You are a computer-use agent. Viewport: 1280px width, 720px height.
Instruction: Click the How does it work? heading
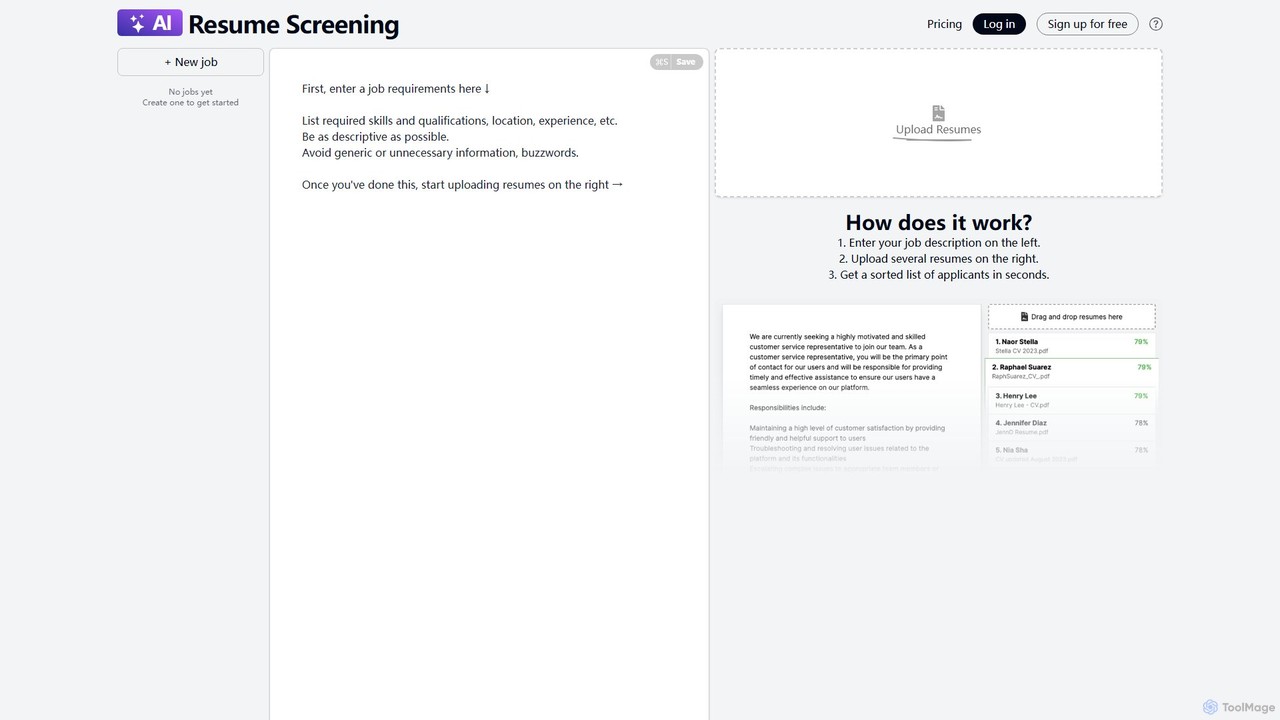(938, 222)
